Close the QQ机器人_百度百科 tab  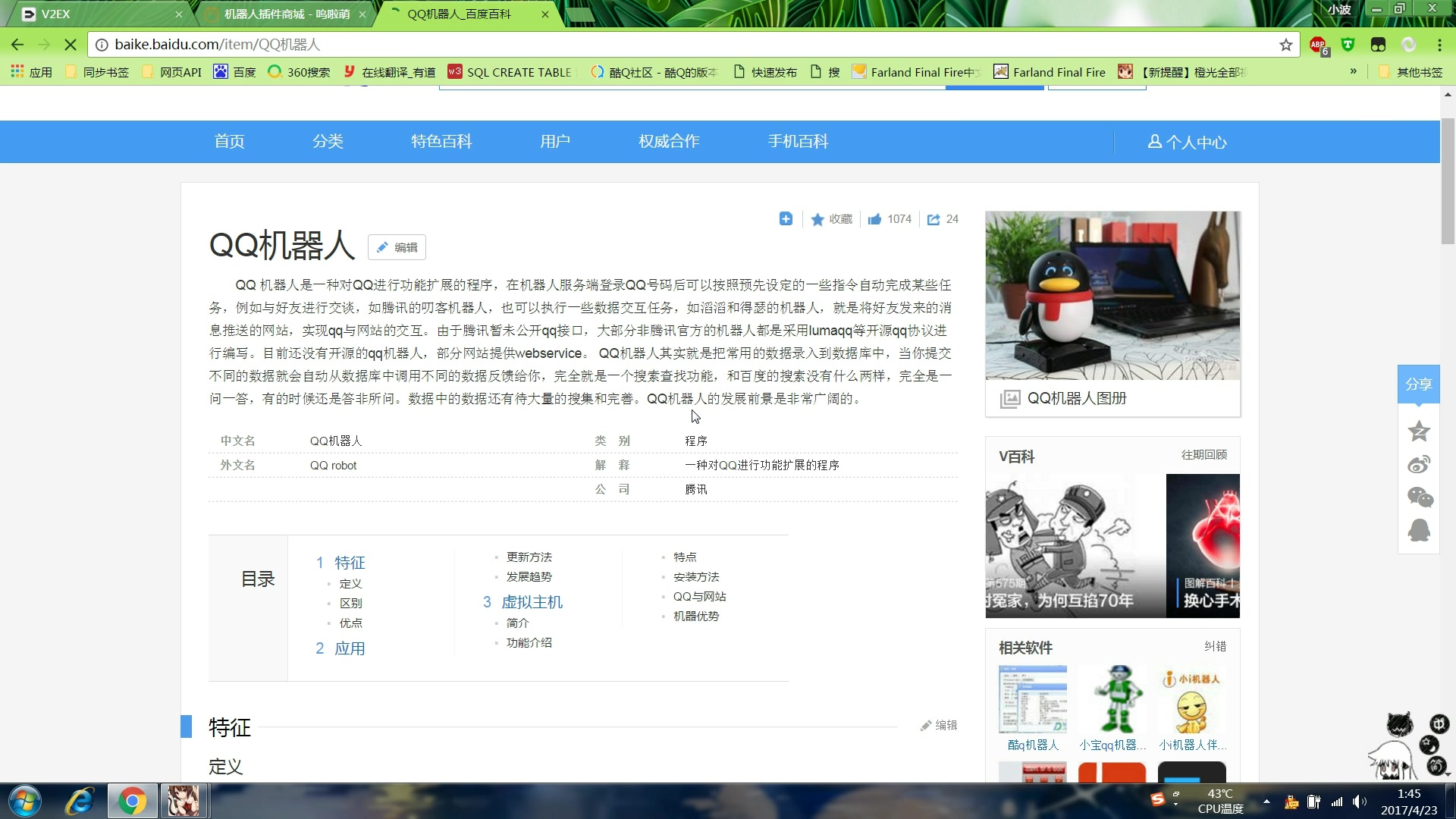(x=544, y=14)
